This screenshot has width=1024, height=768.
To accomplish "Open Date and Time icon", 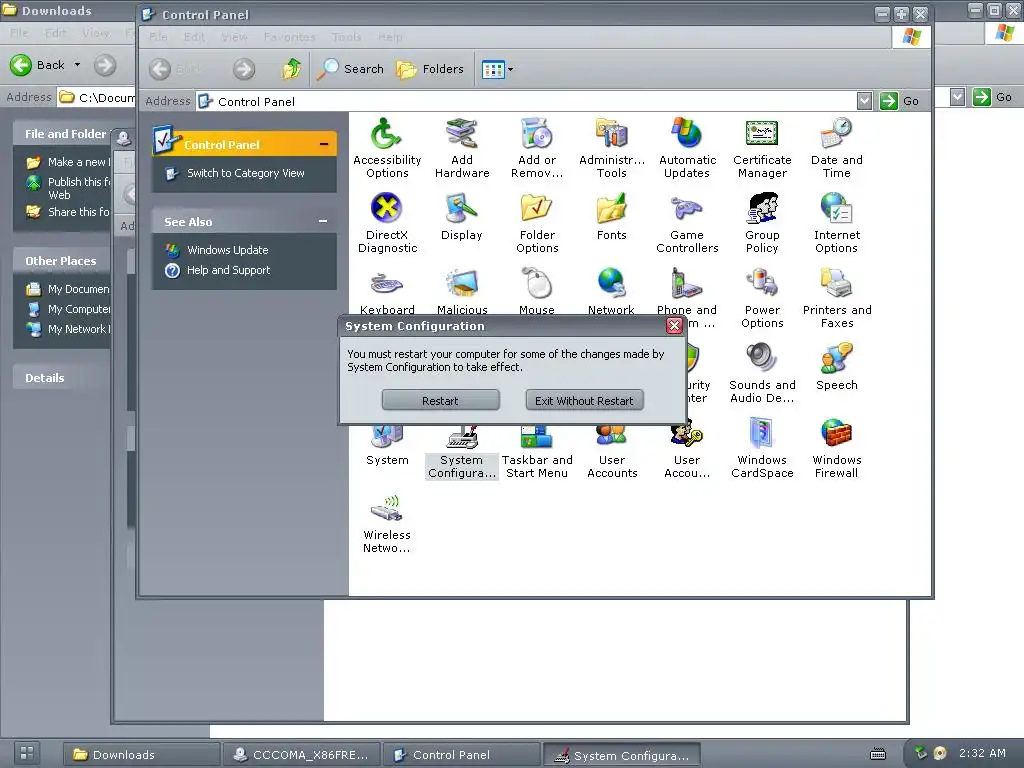I will (837, 148).
